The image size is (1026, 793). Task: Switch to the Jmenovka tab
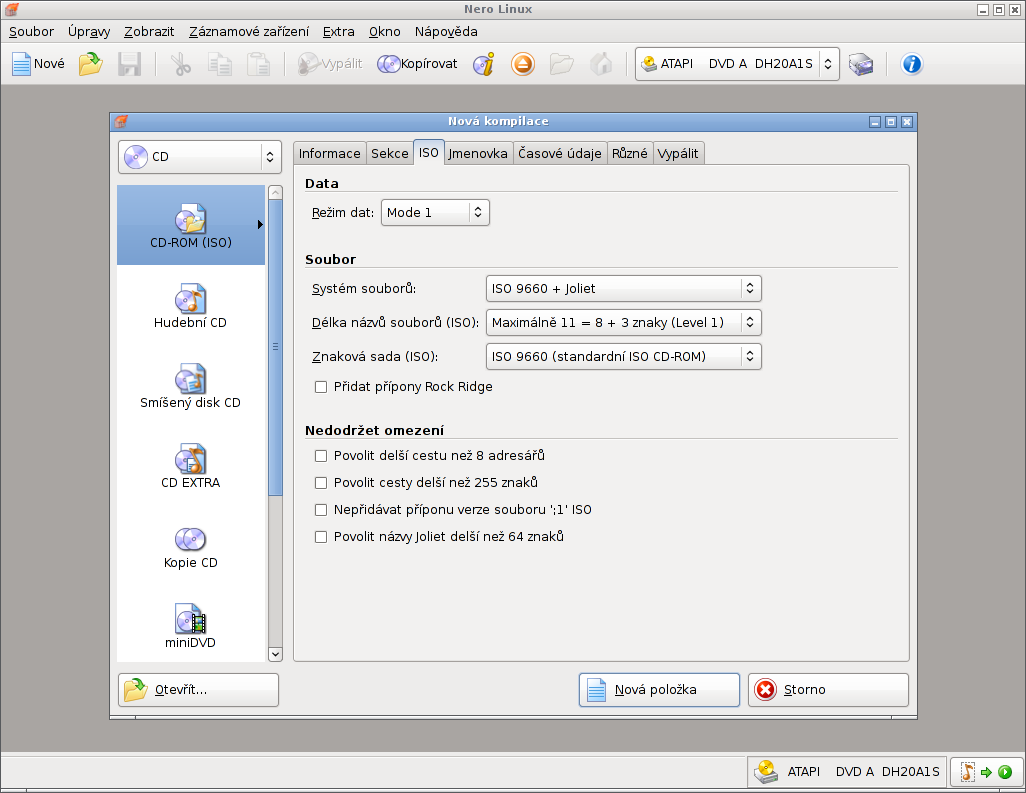pos(478,152)
